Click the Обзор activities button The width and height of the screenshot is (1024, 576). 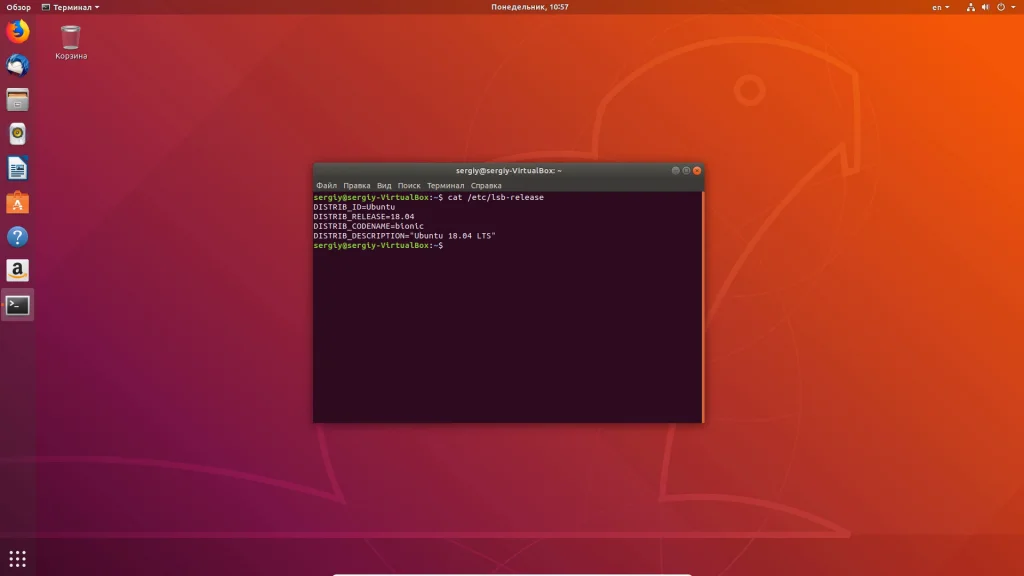click(18, 7)
